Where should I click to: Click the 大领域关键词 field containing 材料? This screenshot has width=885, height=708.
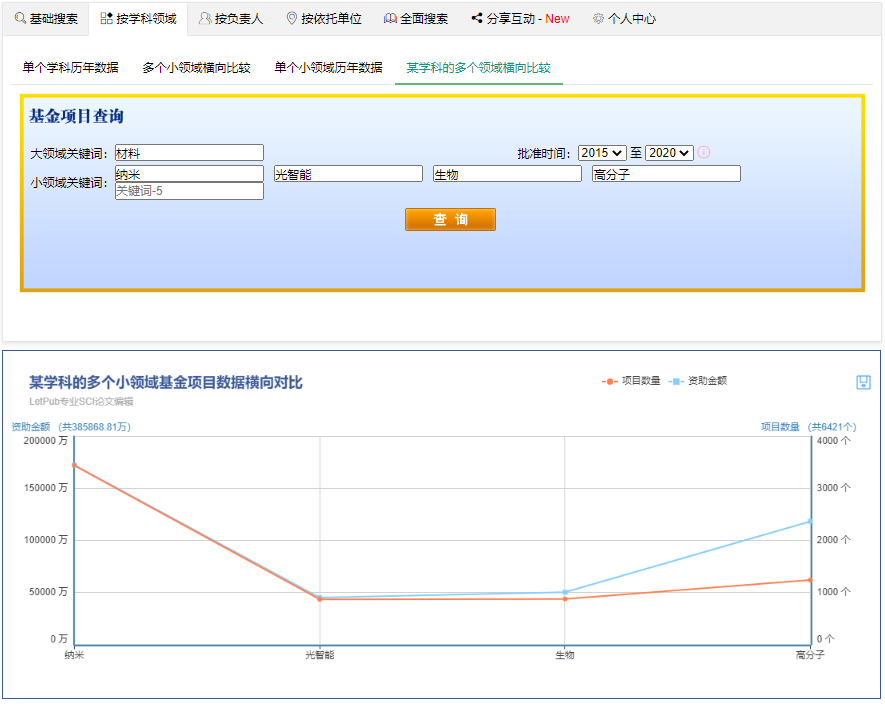[x=189, y=153]
